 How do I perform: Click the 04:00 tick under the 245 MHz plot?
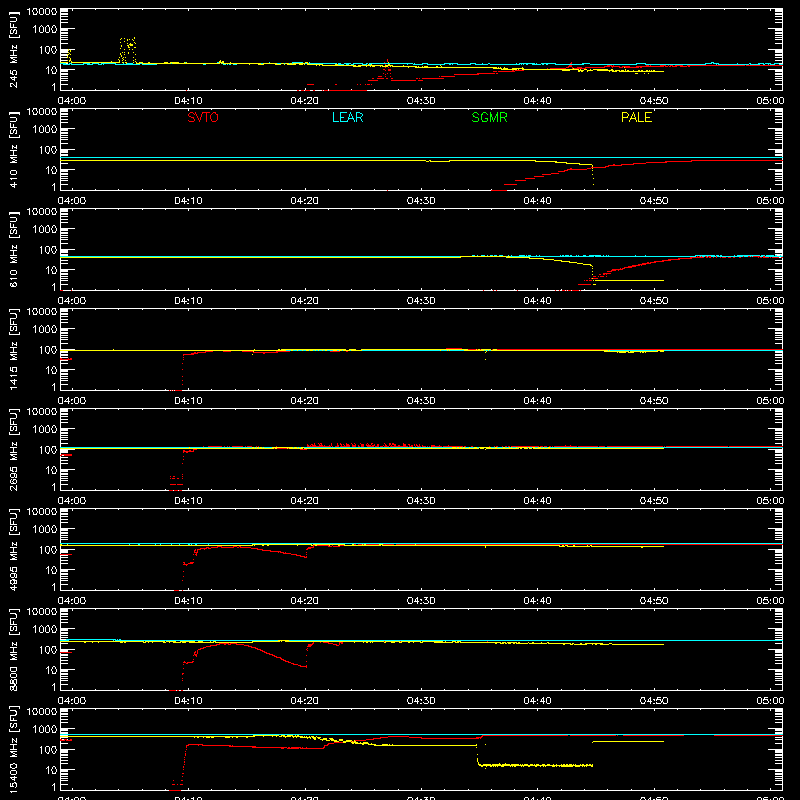[x=71, y=101]
